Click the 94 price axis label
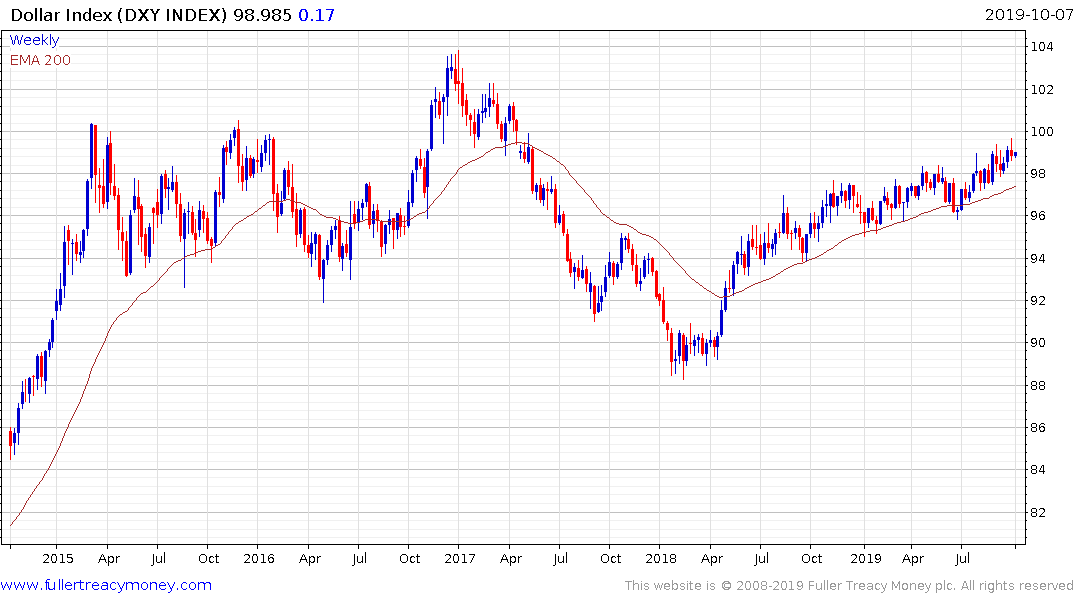Image resolution: width=1075 pixels, height=600 pixels. click(1038, 259)
